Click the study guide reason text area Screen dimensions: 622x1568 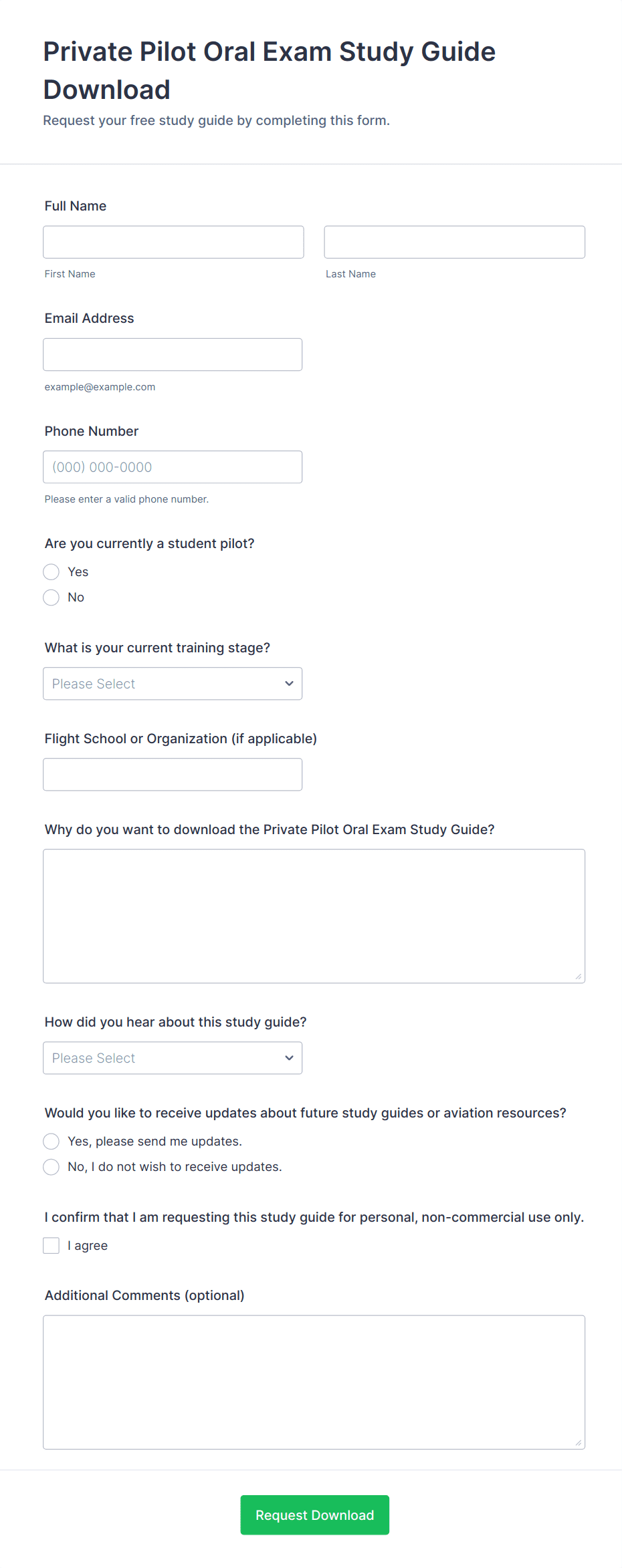(x=314, y=916)
